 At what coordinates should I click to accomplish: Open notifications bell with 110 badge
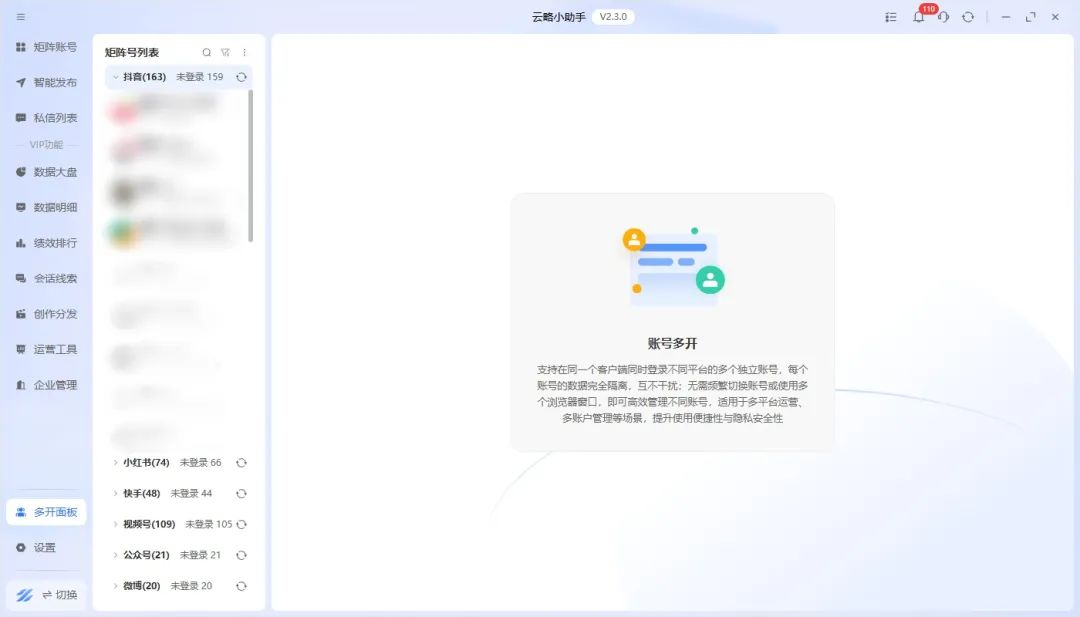pyautogui.click(x=919, y=17)
